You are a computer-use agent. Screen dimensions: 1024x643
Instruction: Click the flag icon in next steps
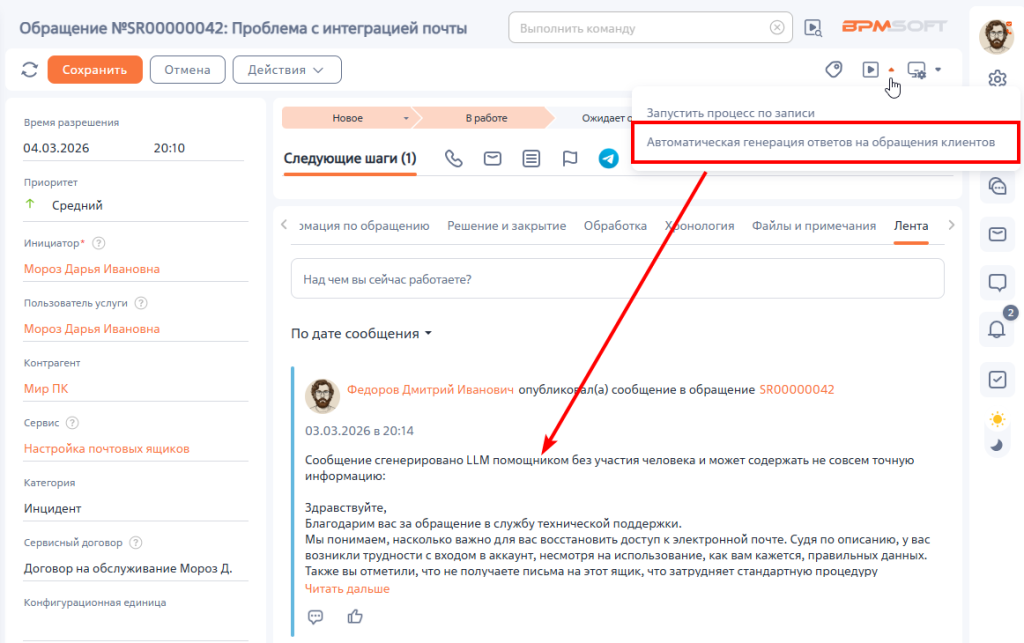[x=570, y=159]
